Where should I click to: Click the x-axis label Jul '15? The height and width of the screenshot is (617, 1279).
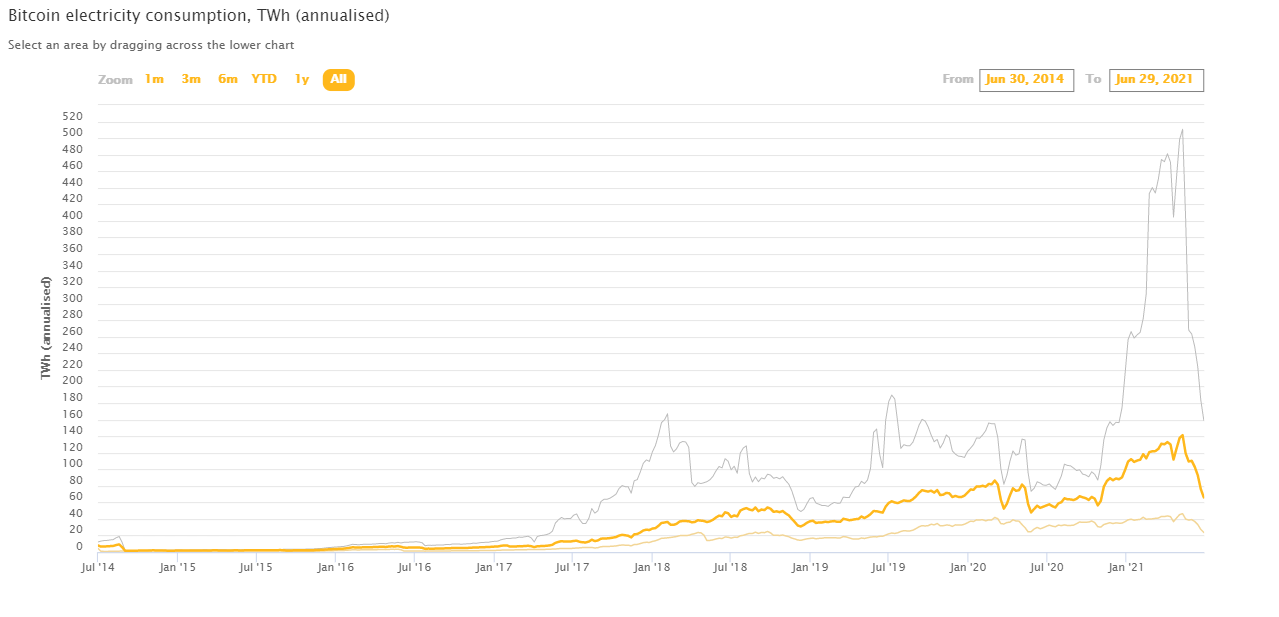tap(256, 567)
